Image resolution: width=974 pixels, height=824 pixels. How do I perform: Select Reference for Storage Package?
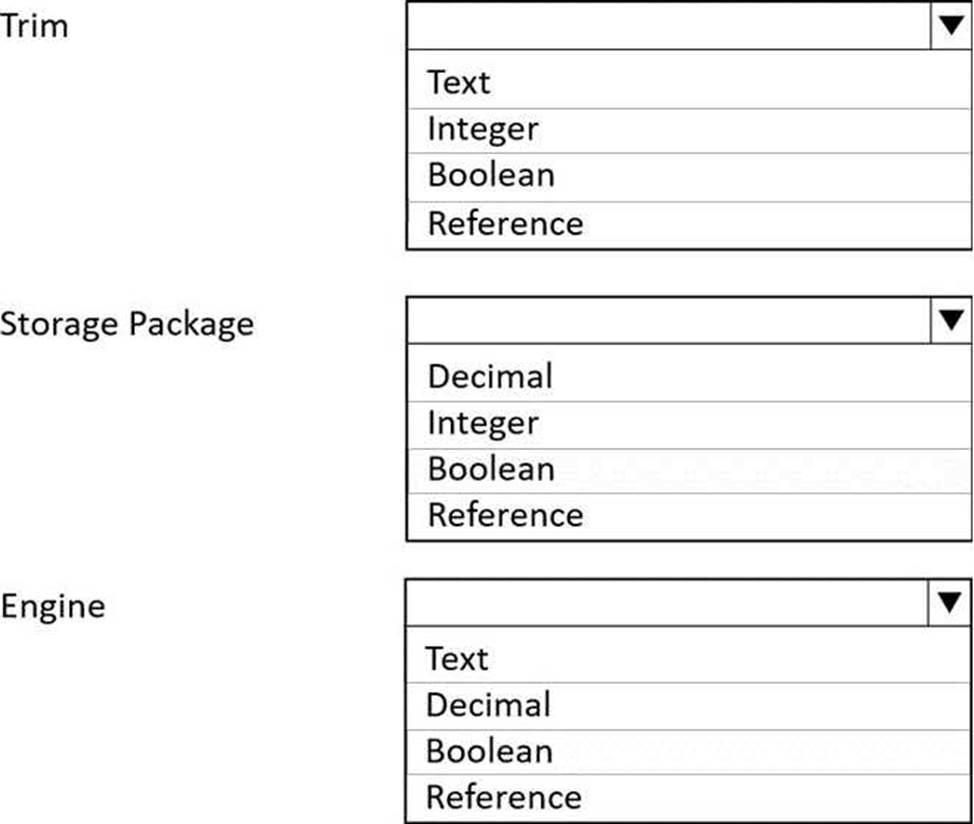click(689, 517)
